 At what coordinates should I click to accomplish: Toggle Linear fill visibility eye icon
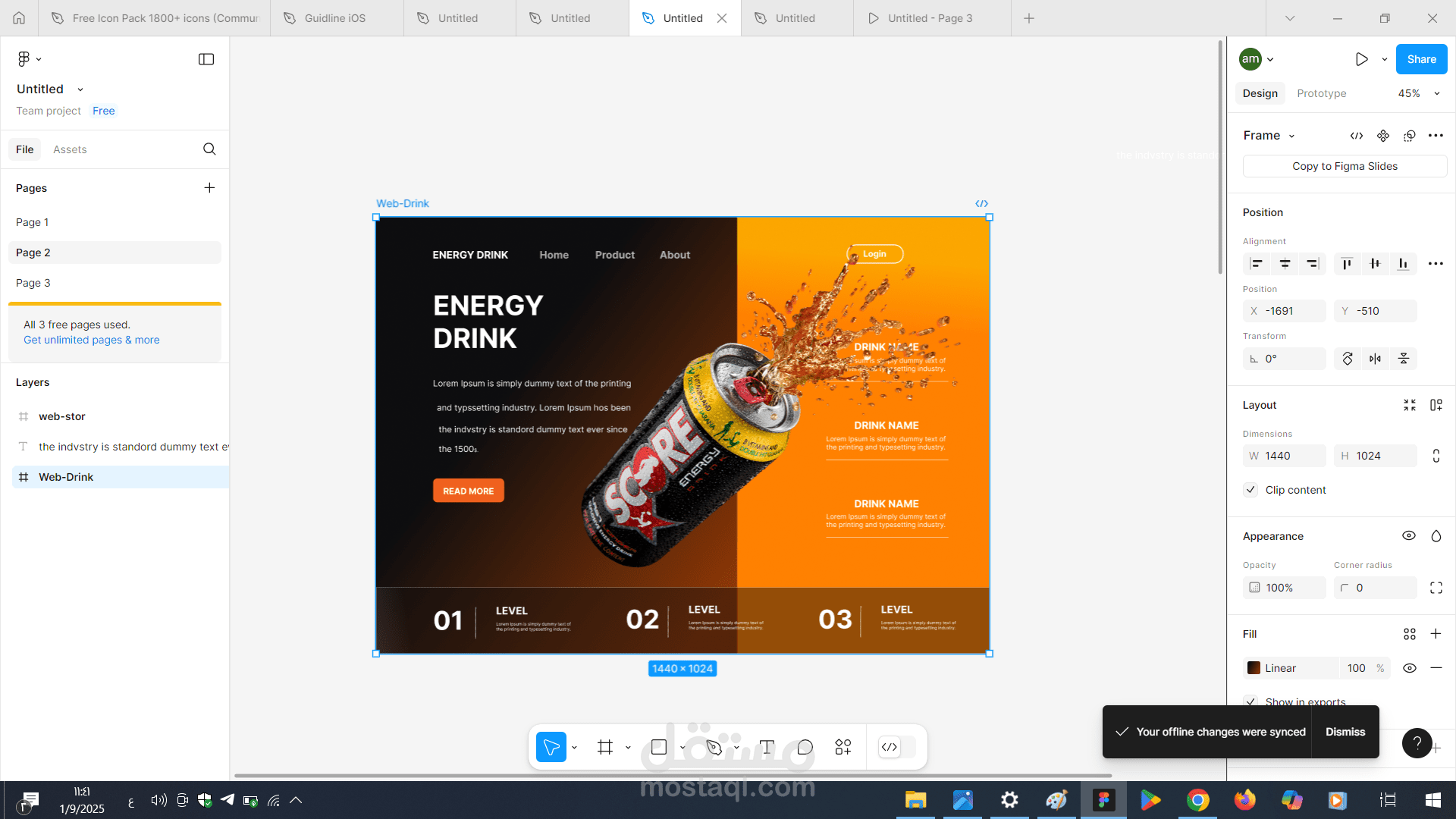[1410, 668]
